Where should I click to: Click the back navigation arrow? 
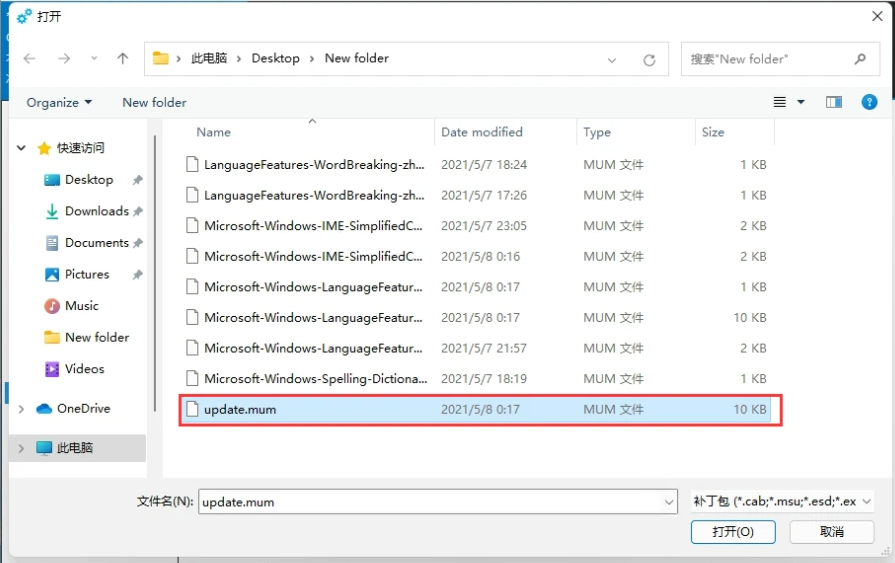pos(30,59)
